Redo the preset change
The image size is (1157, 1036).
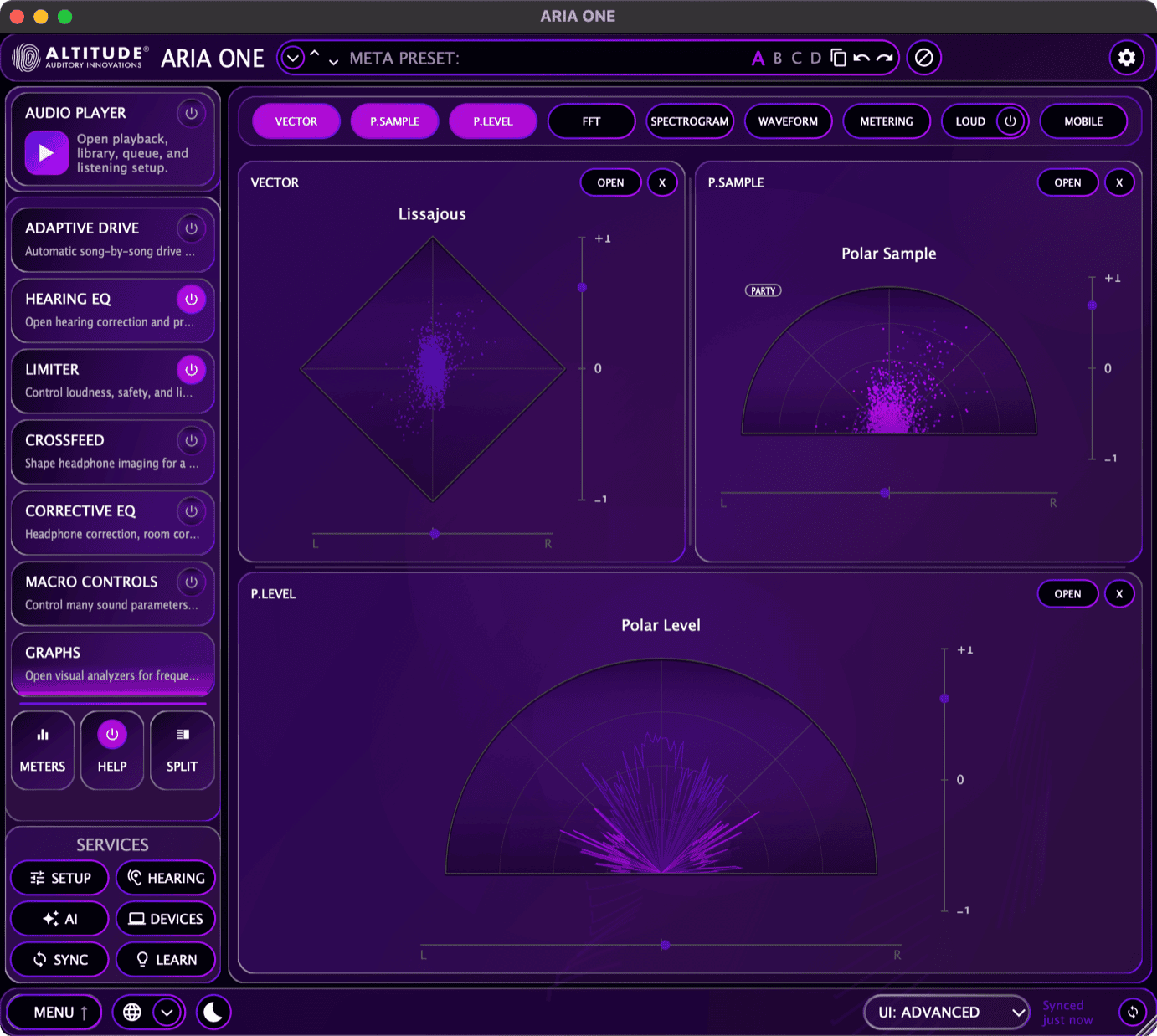(885, 58)
